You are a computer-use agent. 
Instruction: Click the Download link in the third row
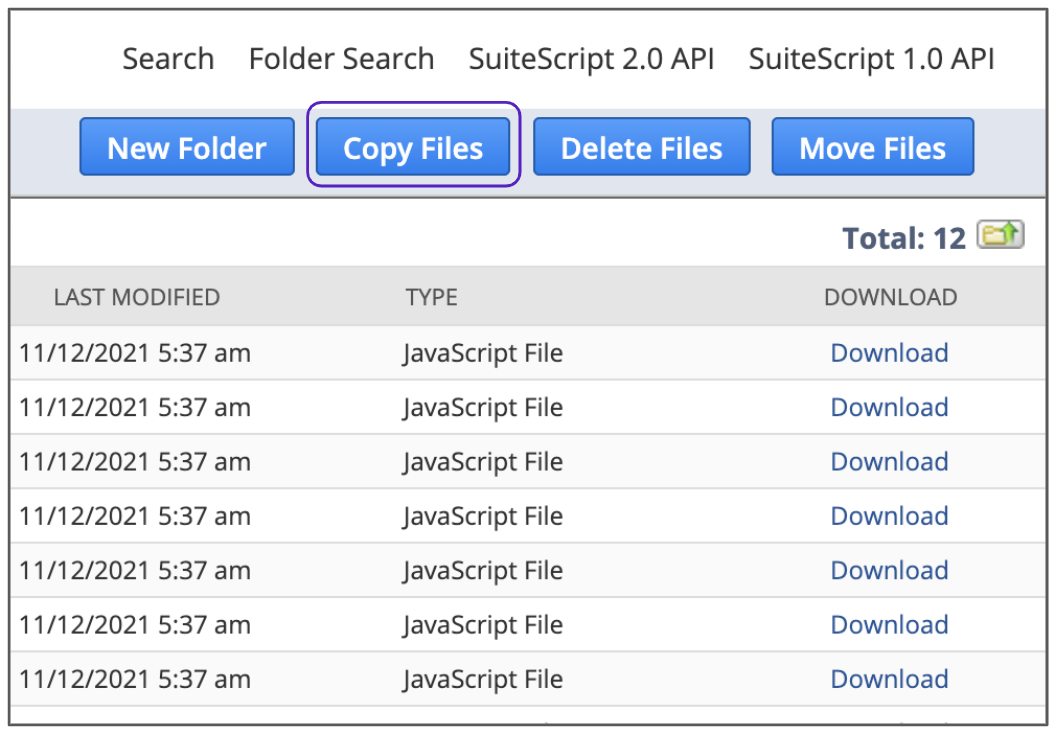point(889,462)
